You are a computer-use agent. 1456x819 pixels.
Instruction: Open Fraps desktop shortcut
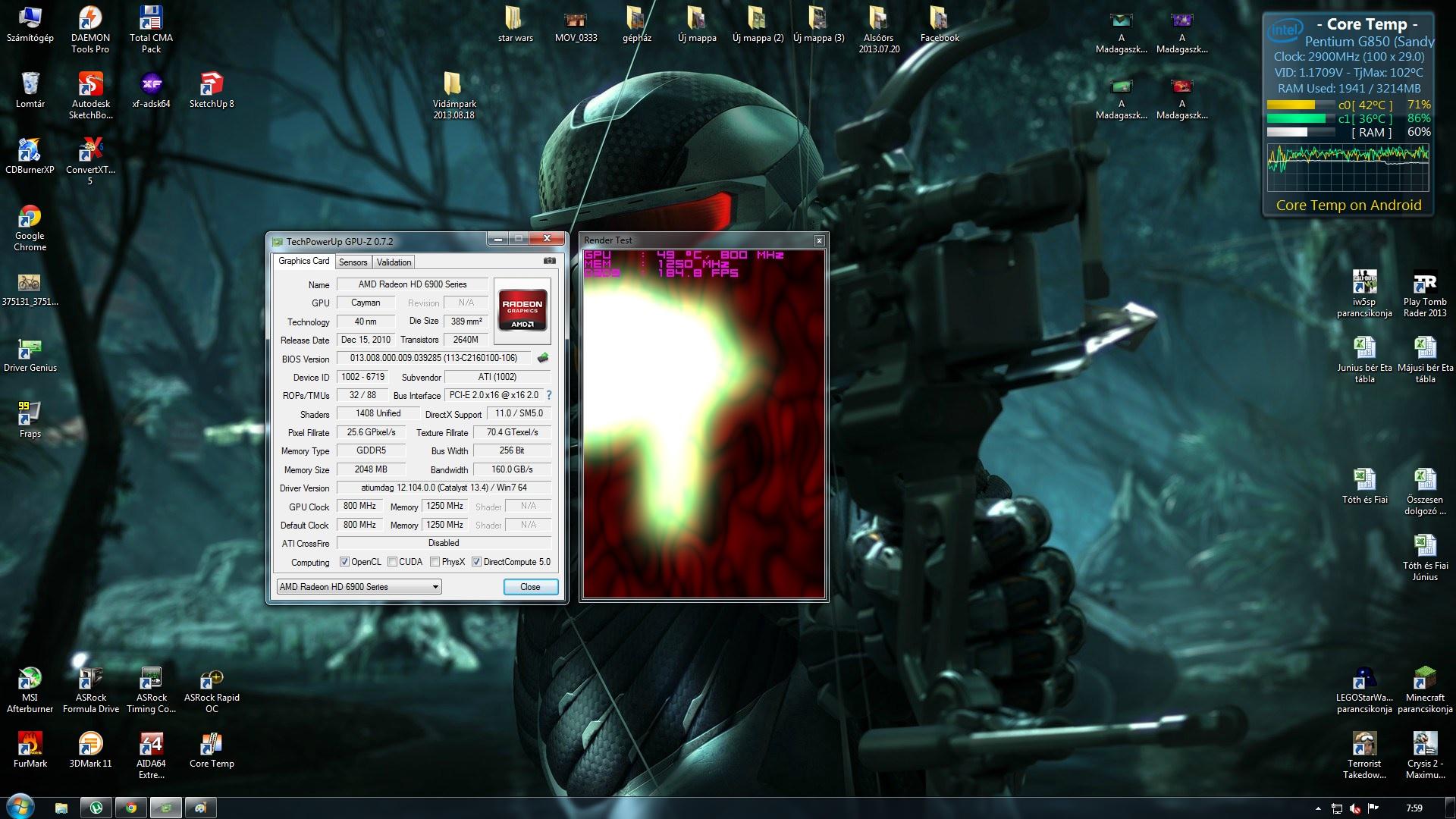(30, 415)
